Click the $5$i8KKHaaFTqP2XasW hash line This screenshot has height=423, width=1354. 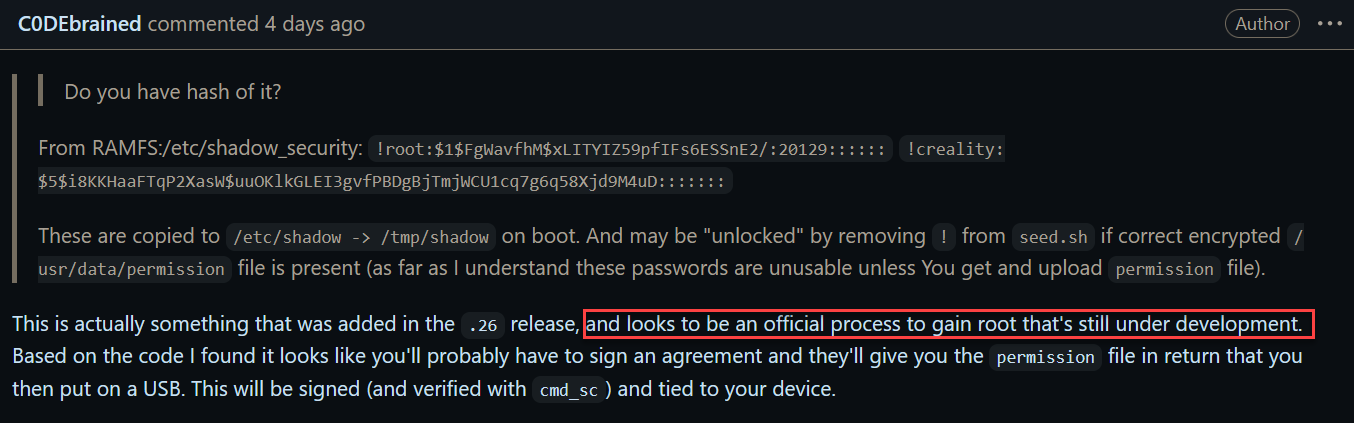384,181
